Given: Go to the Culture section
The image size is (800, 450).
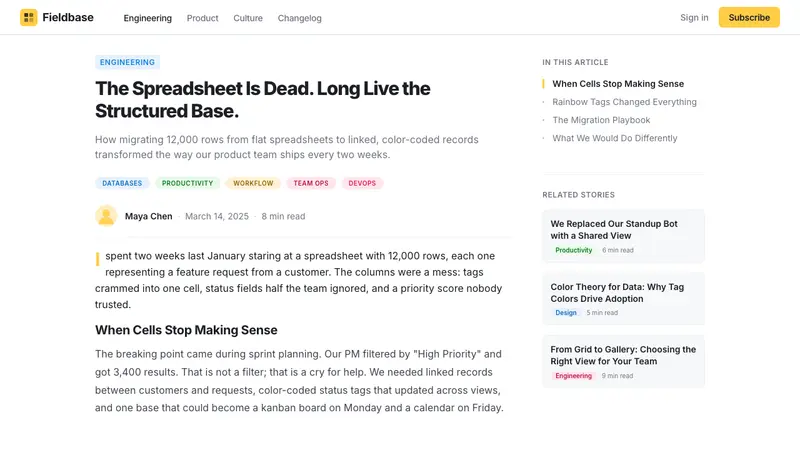Looking at the screenshot, I should pyautogui.click(x=248, y=18).
